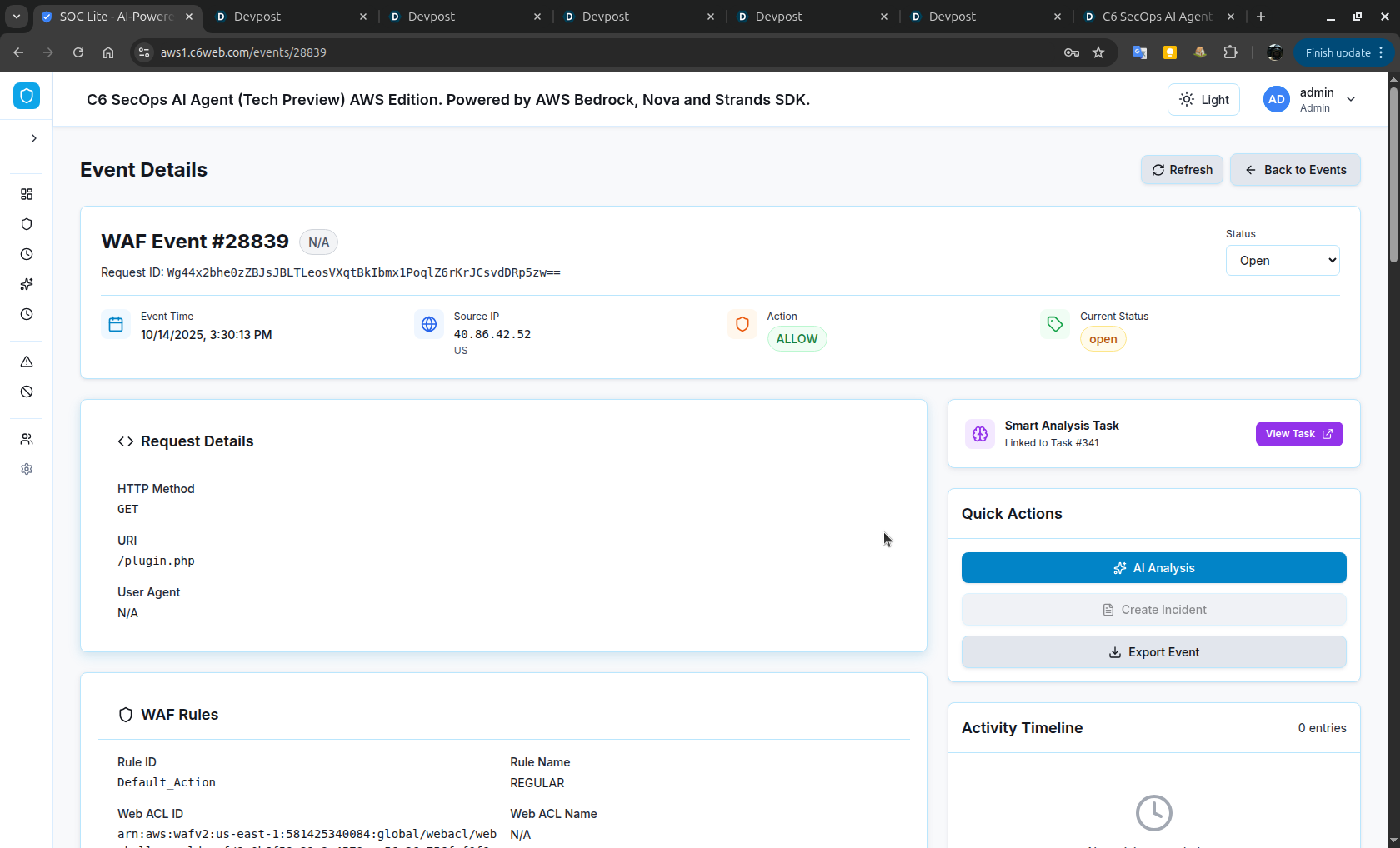Open the shield icon in the sidebar
This screenshot has height=848, width=1400.
[x=27, y=224]
